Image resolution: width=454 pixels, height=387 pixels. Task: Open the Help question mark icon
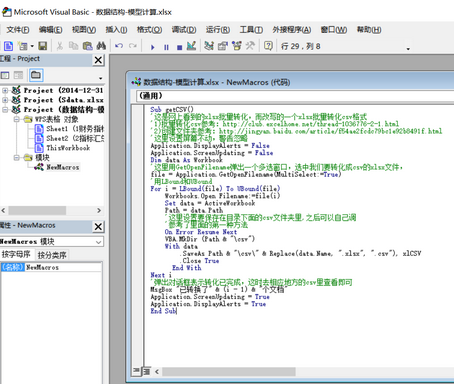268,46
